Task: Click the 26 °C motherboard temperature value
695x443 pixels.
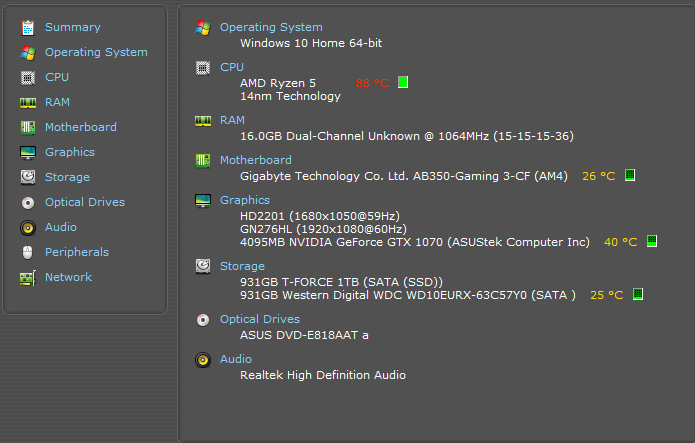Action: coord(599,176)
